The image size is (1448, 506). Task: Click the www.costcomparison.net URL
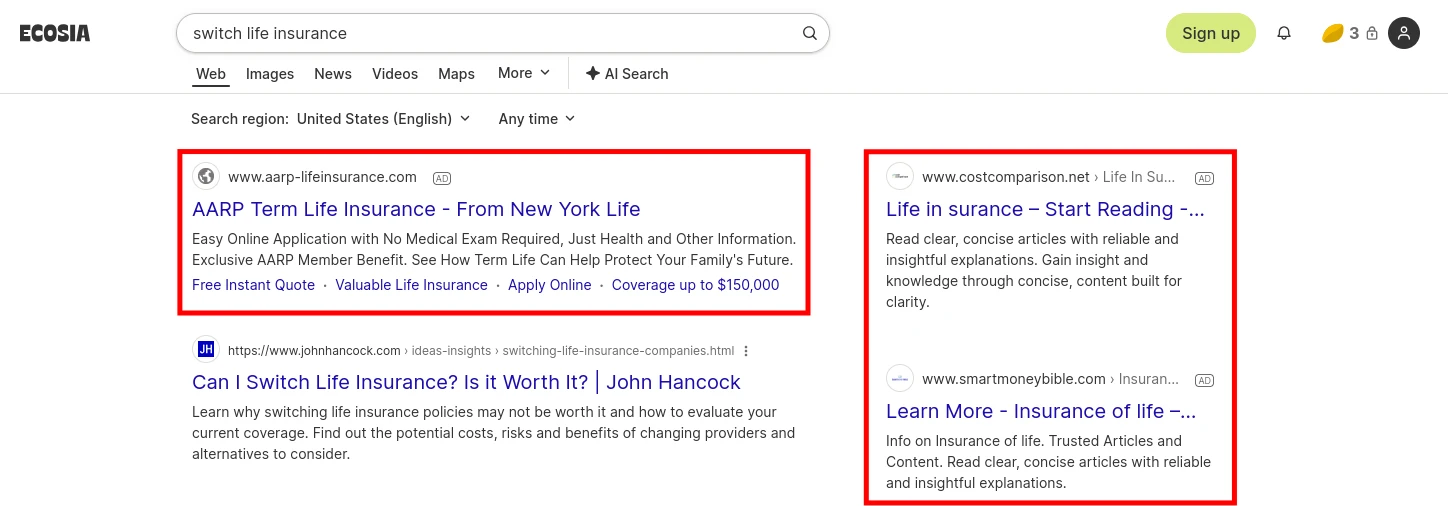coord(1005,177)
